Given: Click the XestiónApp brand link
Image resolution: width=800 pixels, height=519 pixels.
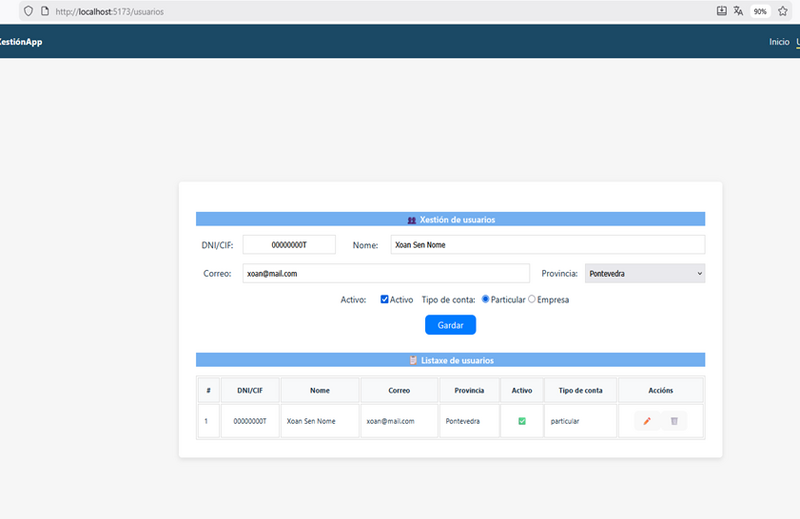Looking at the screenshot, I should [x=21, y=42].
